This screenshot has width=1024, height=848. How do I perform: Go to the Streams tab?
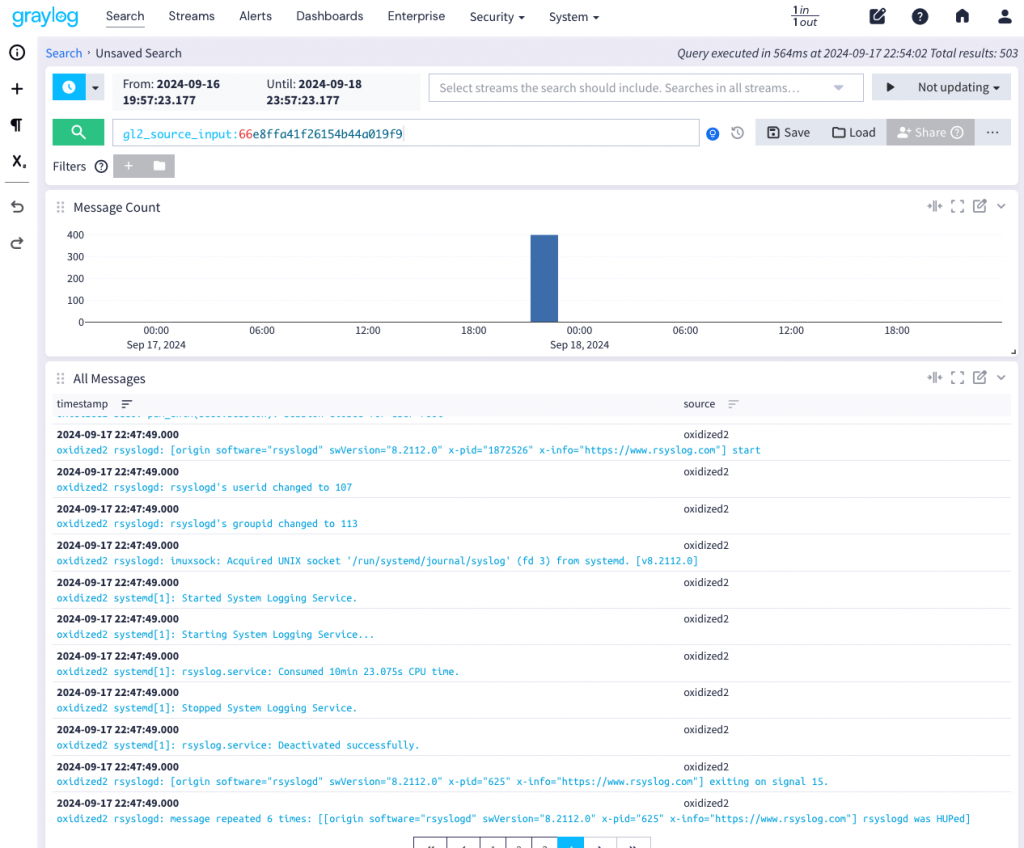tap(191, 16)
